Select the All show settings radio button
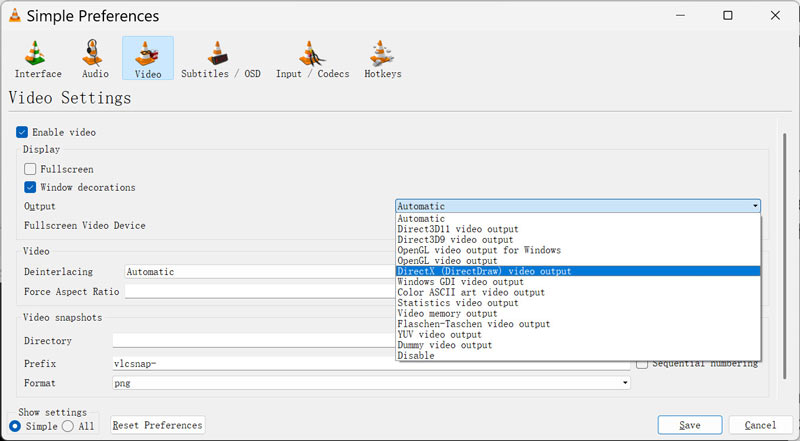Viewport: 800px width, 441px height. point(67,426)
